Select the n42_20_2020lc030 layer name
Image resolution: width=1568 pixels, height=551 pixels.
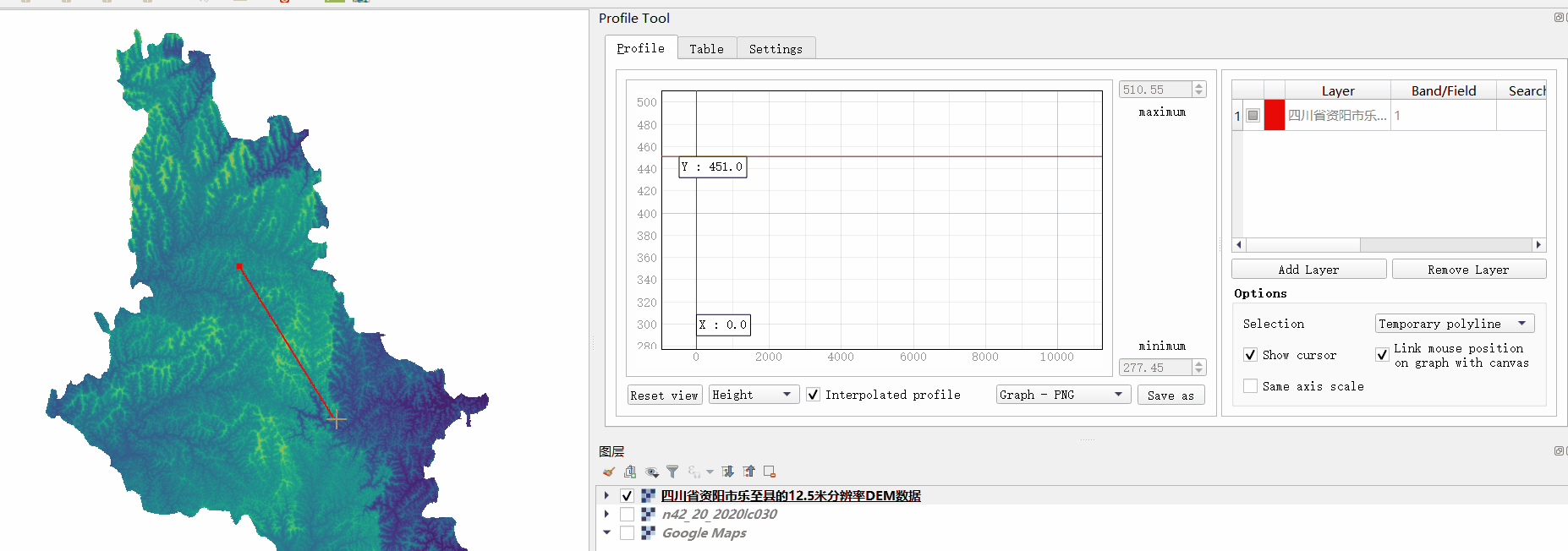[x=720, y=514]
